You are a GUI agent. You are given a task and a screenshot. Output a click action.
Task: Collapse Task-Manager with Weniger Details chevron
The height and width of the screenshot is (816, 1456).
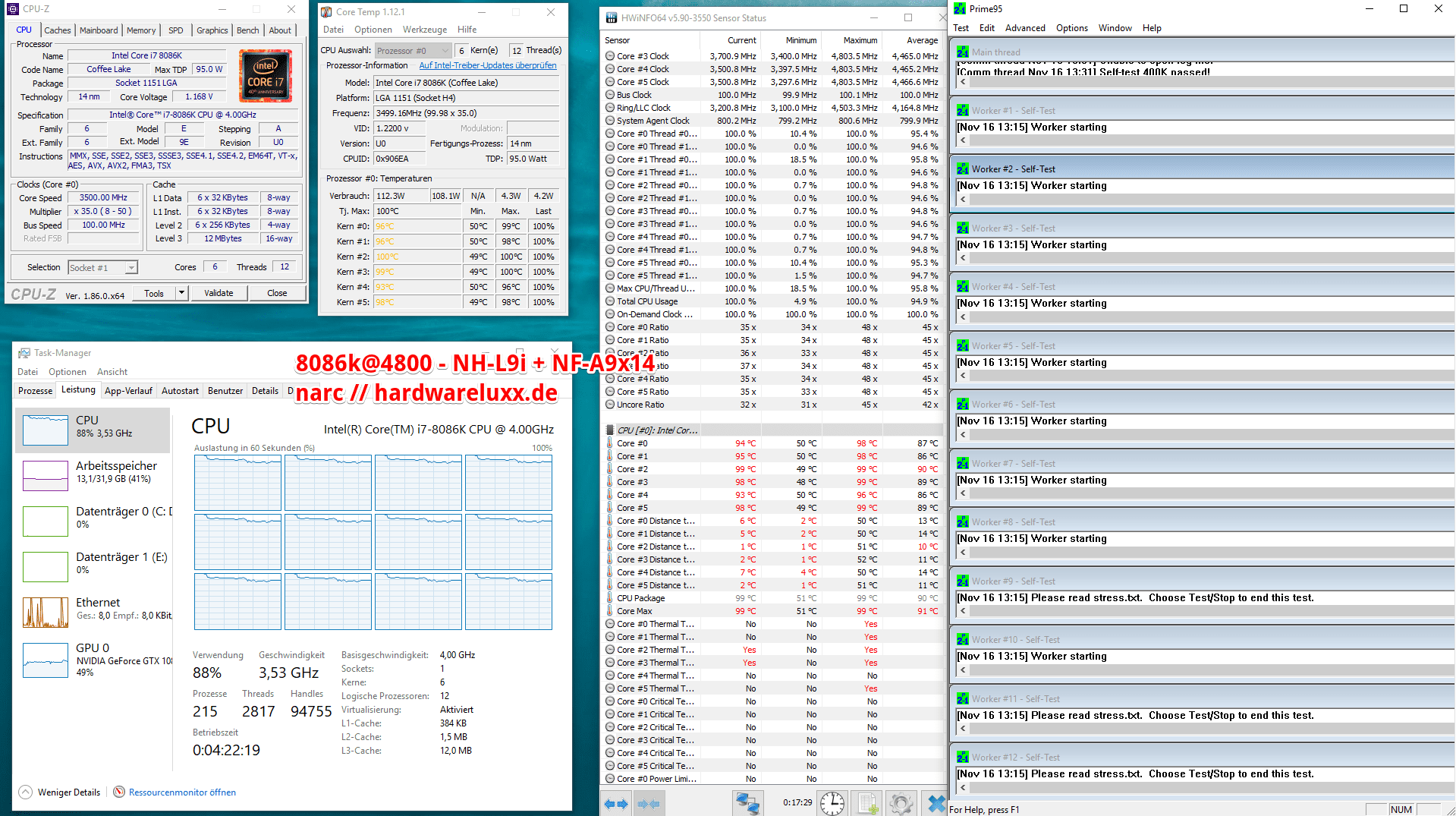tap(25, 792)
